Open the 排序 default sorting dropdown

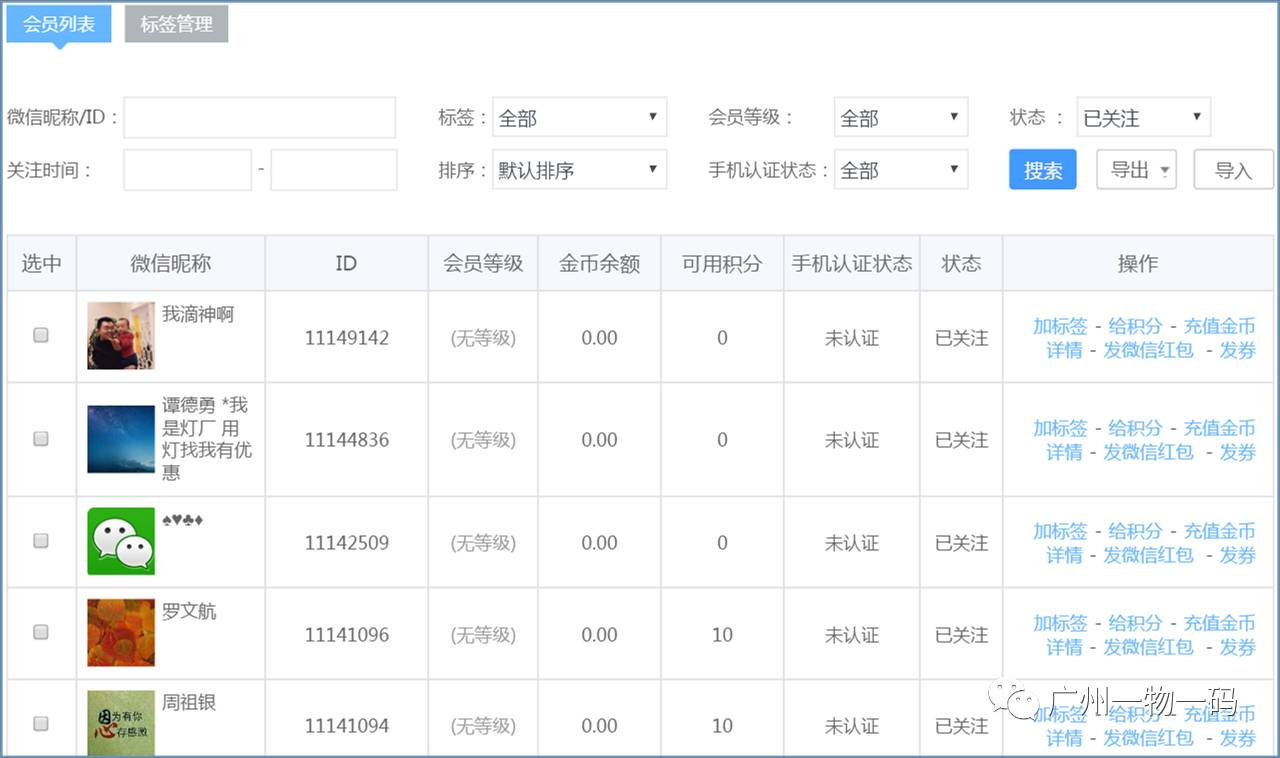[579, 169]
